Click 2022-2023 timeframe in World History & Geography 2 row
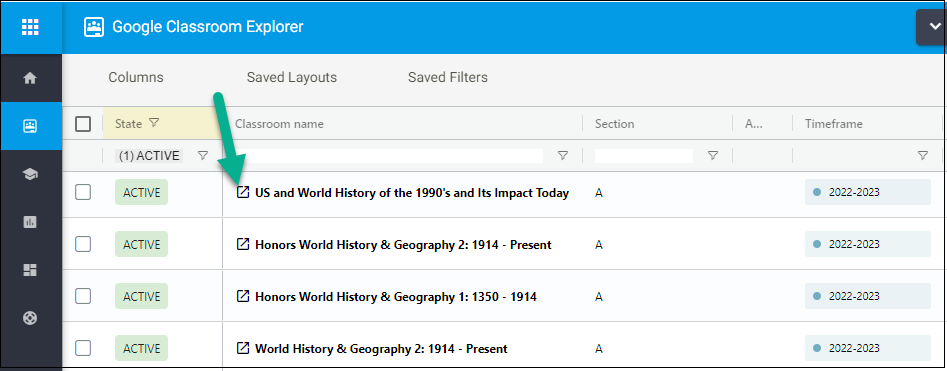947x371 pixels. point(868,349)
